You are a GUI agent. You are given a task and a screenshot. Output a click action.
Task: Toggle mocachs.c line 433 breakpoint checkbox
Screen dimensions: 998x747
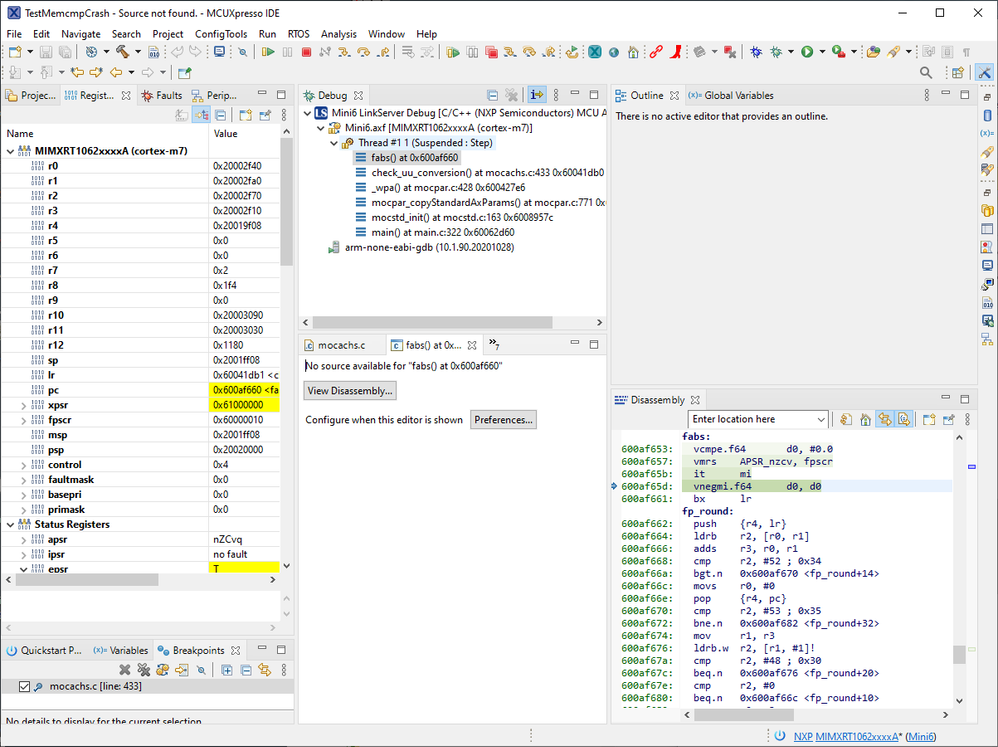point(24,687)
